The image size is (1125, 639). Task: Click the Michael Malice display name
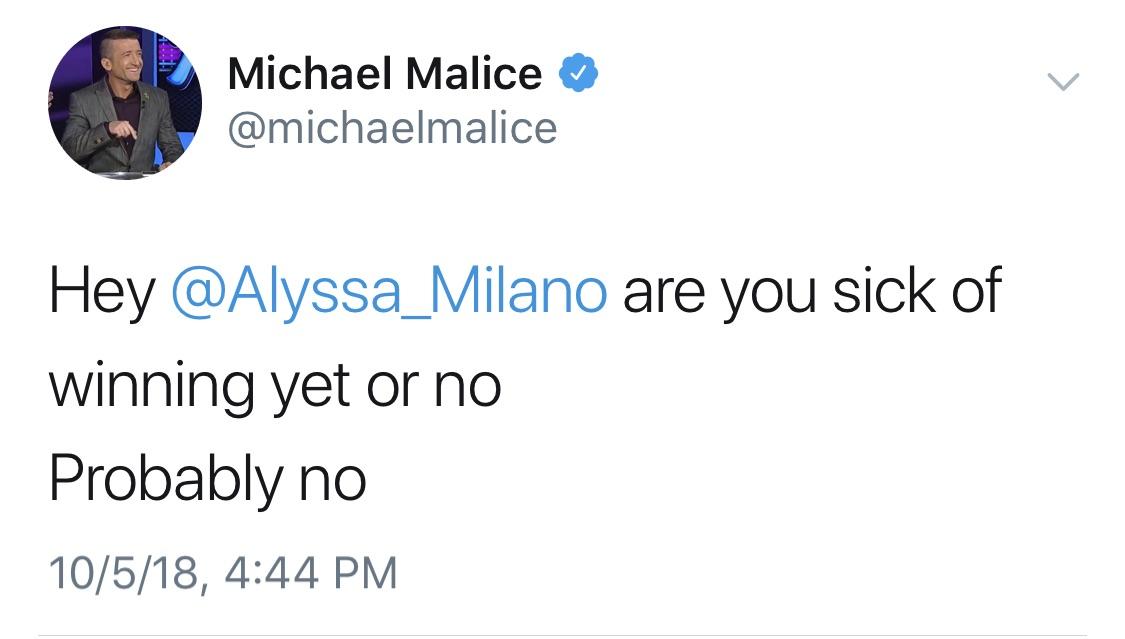(x=385, y=74)
